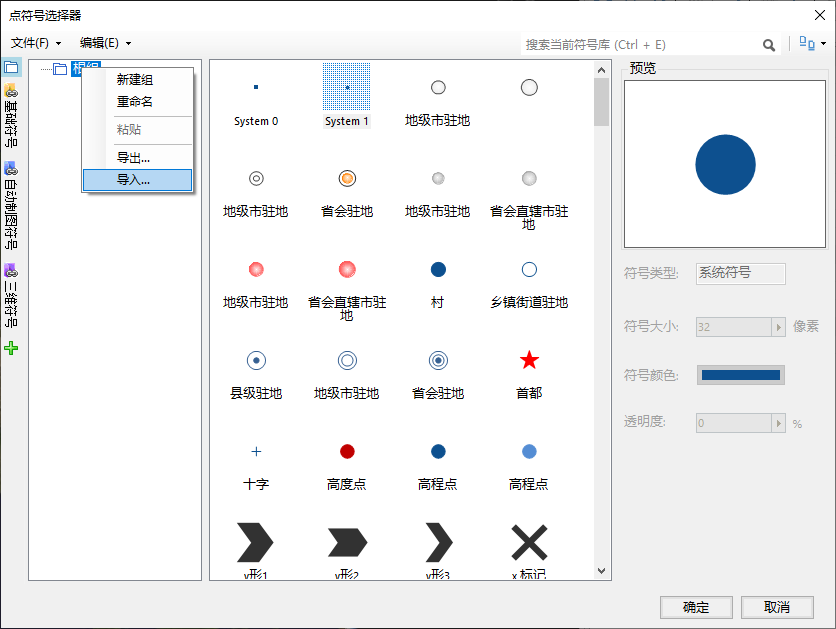This screenshot has width=836, height=629.
Task: Open the root group folder icon tab
Action: 11,68
